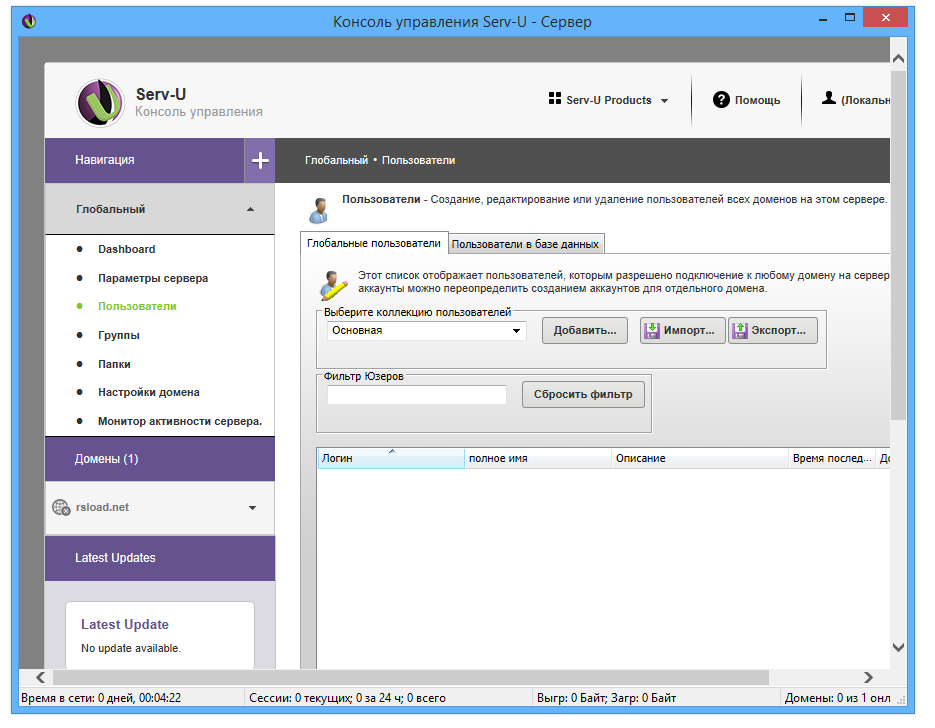Image resolution: width=935 pixels, height=728 pixels.
Task: Click the Выгр/Загр status bar entry
Action: pos(606,698)
